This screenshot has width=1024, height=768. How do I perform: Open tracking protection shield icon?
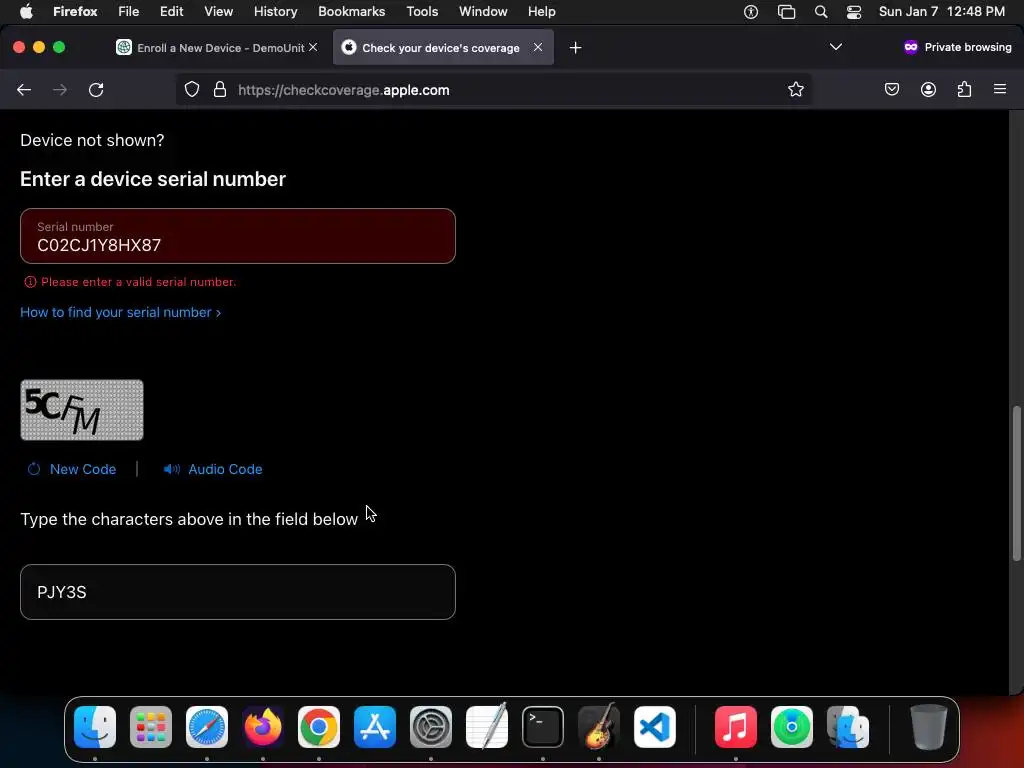[x=191, y=89]
